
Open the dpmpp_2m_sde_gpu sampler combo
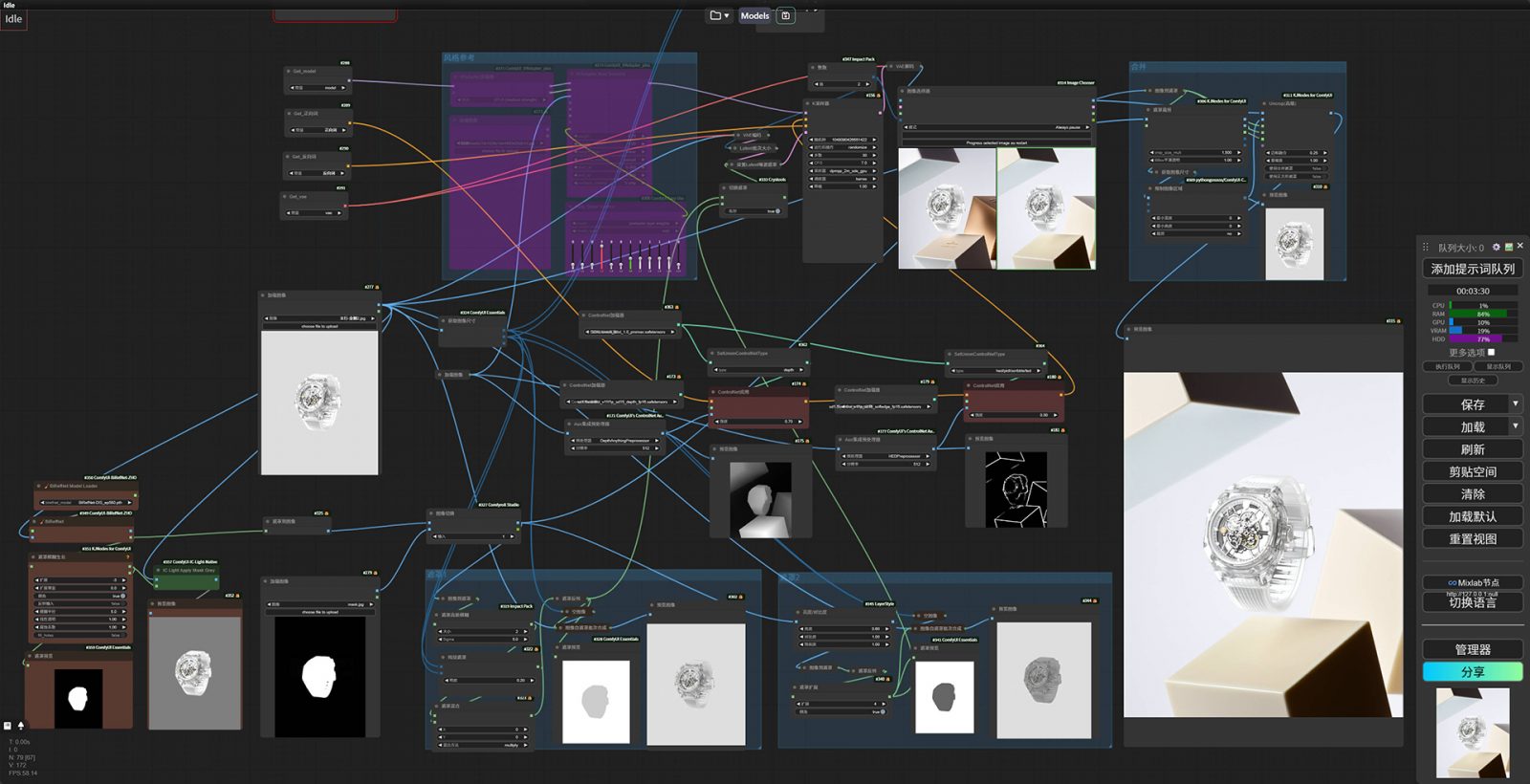point(841,171)
